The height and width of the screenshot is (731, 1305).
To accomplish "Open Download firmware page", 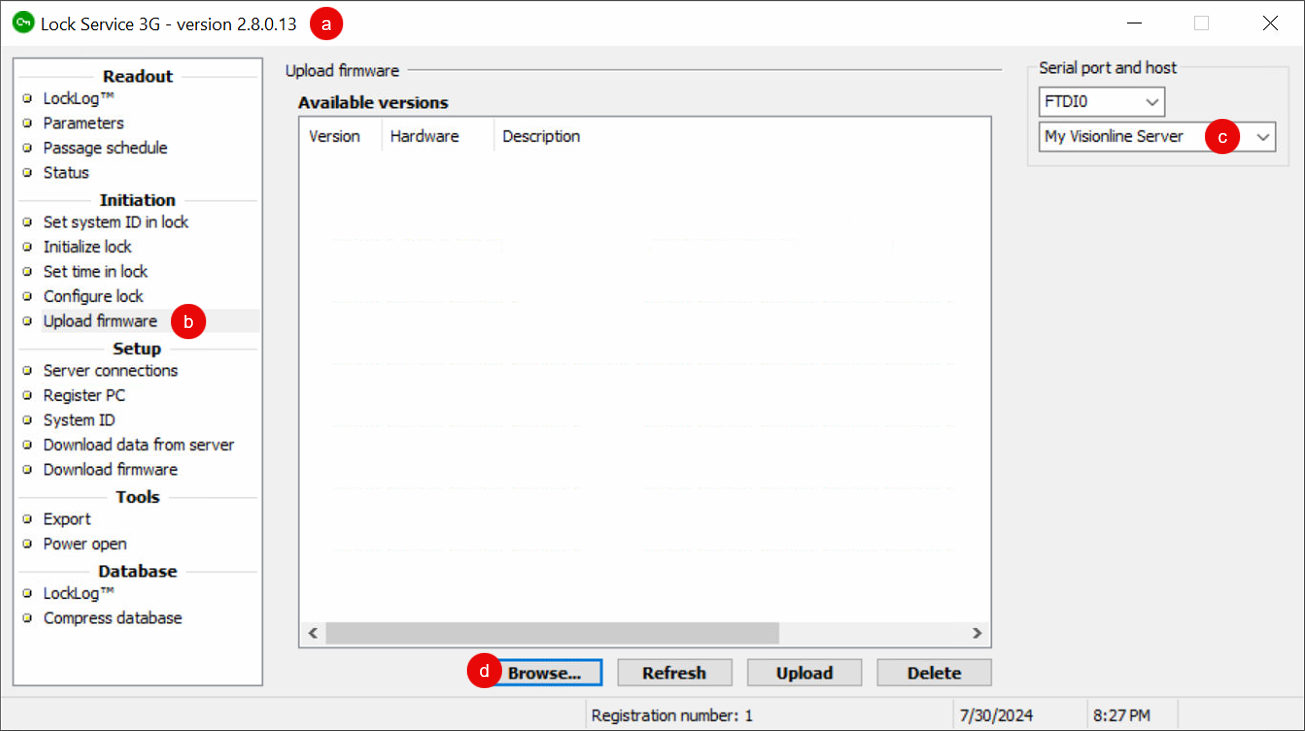I will [110, 470].
